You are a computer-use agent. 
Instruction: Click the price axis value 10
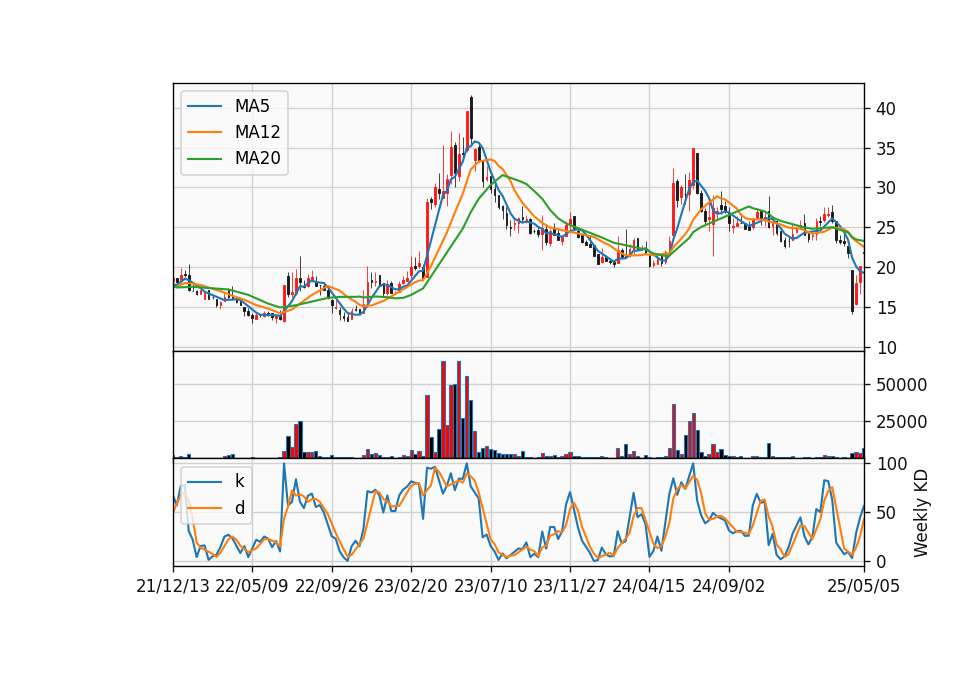coord(886,348)
